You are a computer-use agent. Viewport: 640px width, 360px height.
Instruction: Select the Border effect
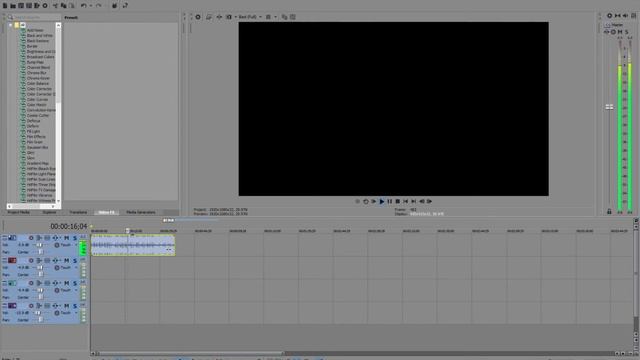pos(32,46)
